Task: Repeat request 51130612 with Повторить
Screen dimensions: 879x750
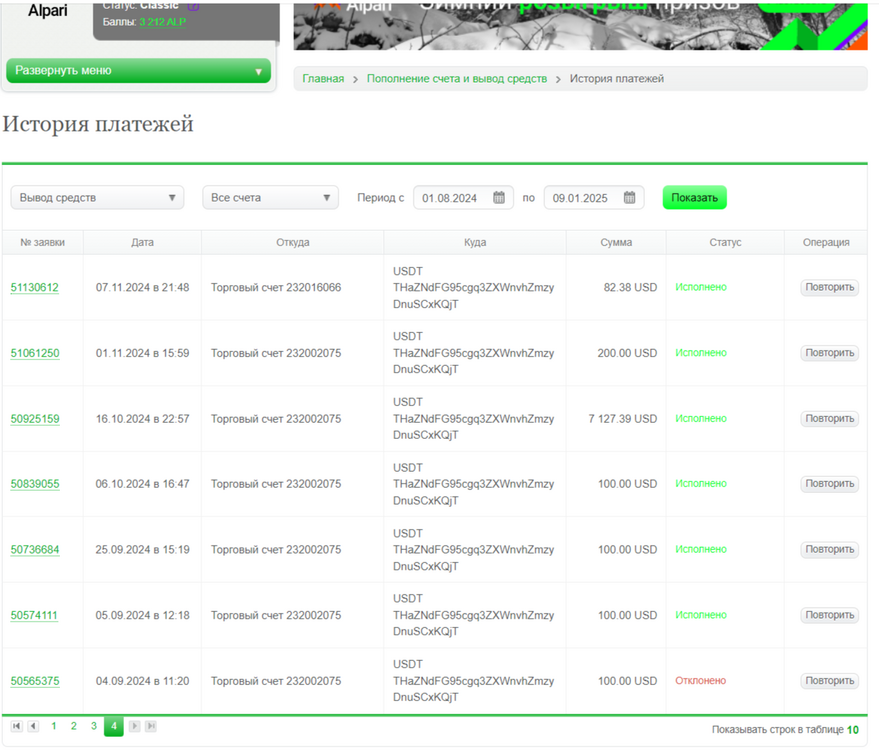Action: click(830, 288)
